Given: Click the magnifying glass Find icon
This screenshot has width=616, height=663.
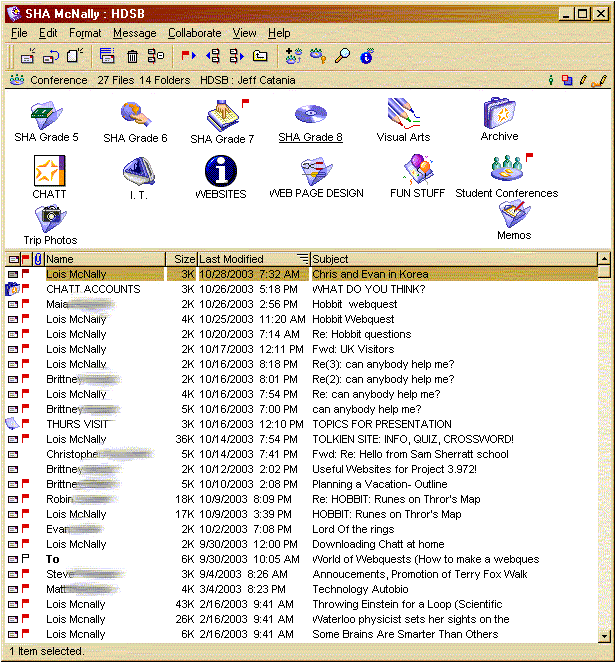Looking at the screenshot, I should coord(343,57).
